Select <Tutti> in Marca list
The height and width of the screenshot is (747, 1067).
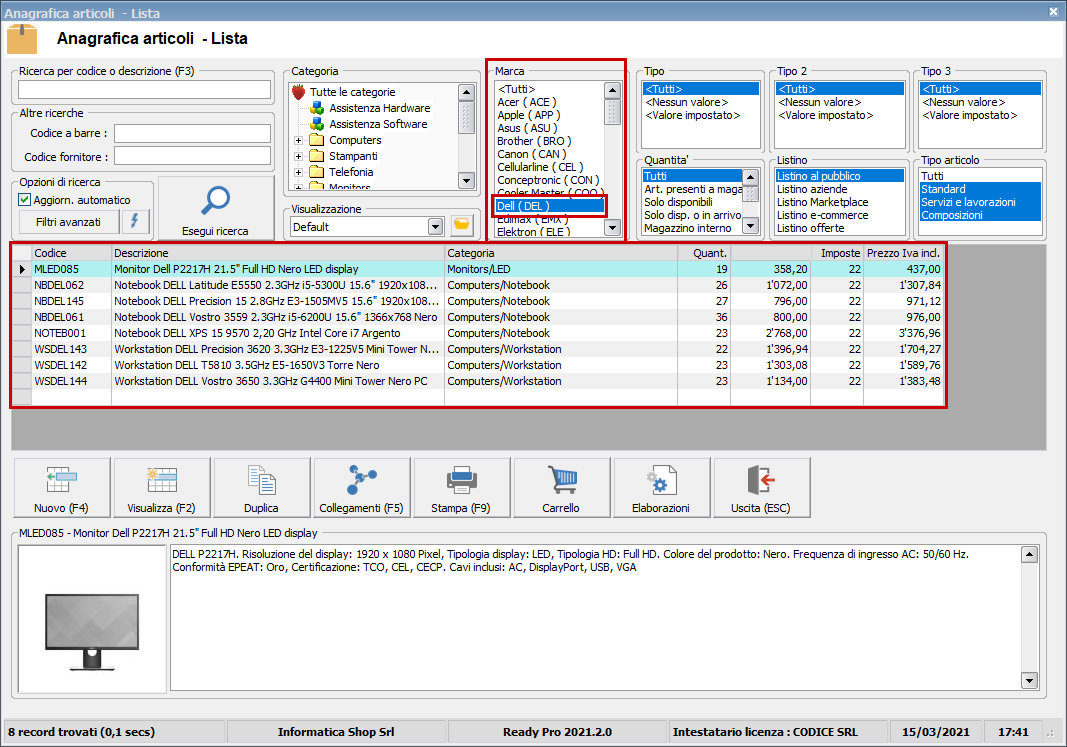pyautogui.click(x=516, y=89)
